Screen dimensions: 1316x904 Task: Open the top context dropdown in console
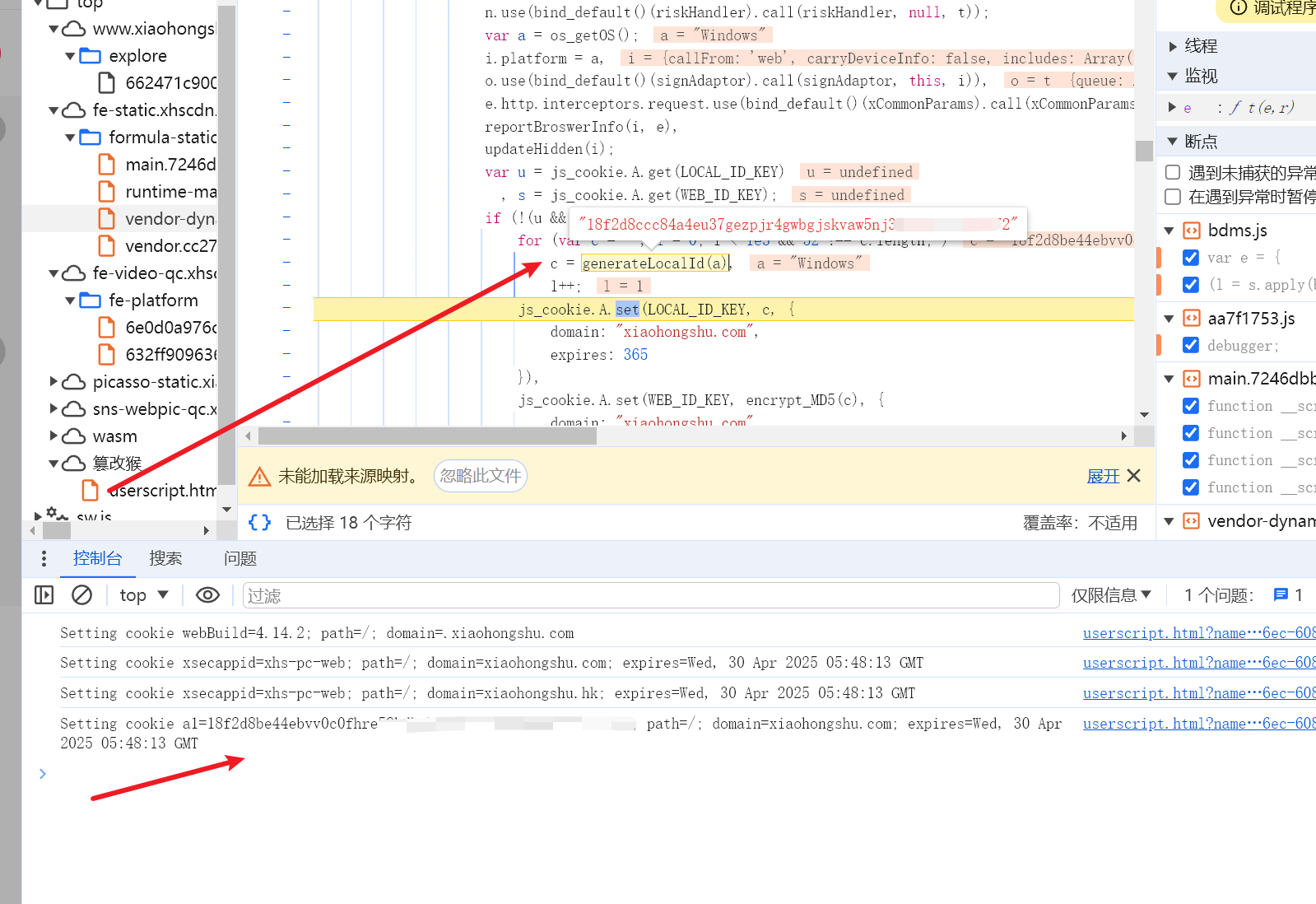coord(144,594)
